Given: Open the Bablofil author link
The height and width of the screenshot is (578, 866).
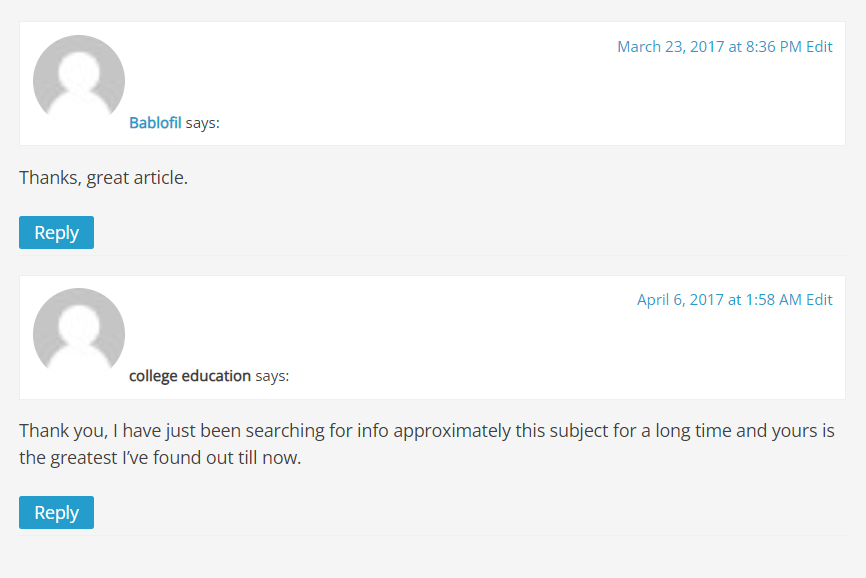Looking at the screenshot, I should 155,123.
